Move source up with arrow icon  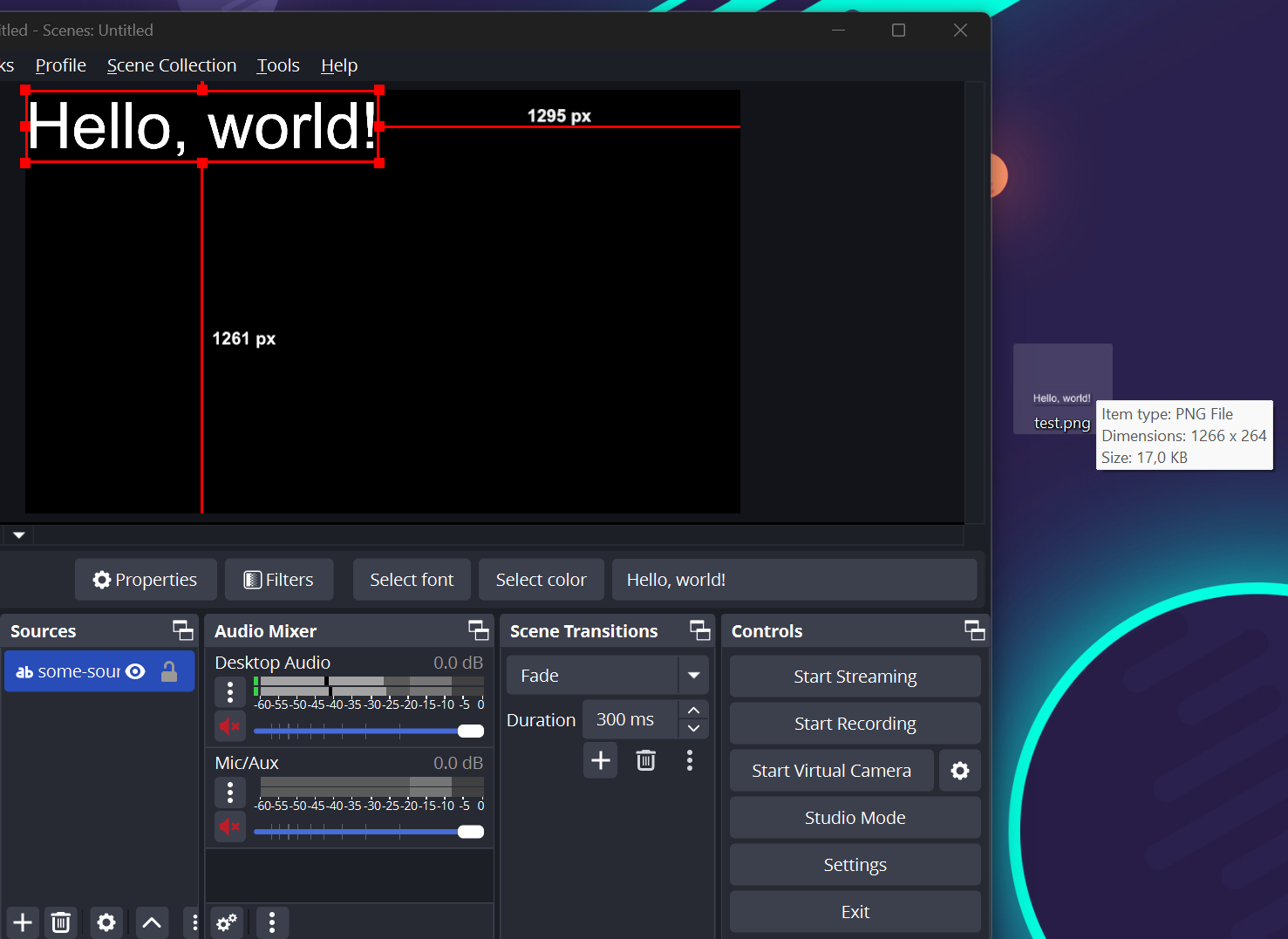152,922
